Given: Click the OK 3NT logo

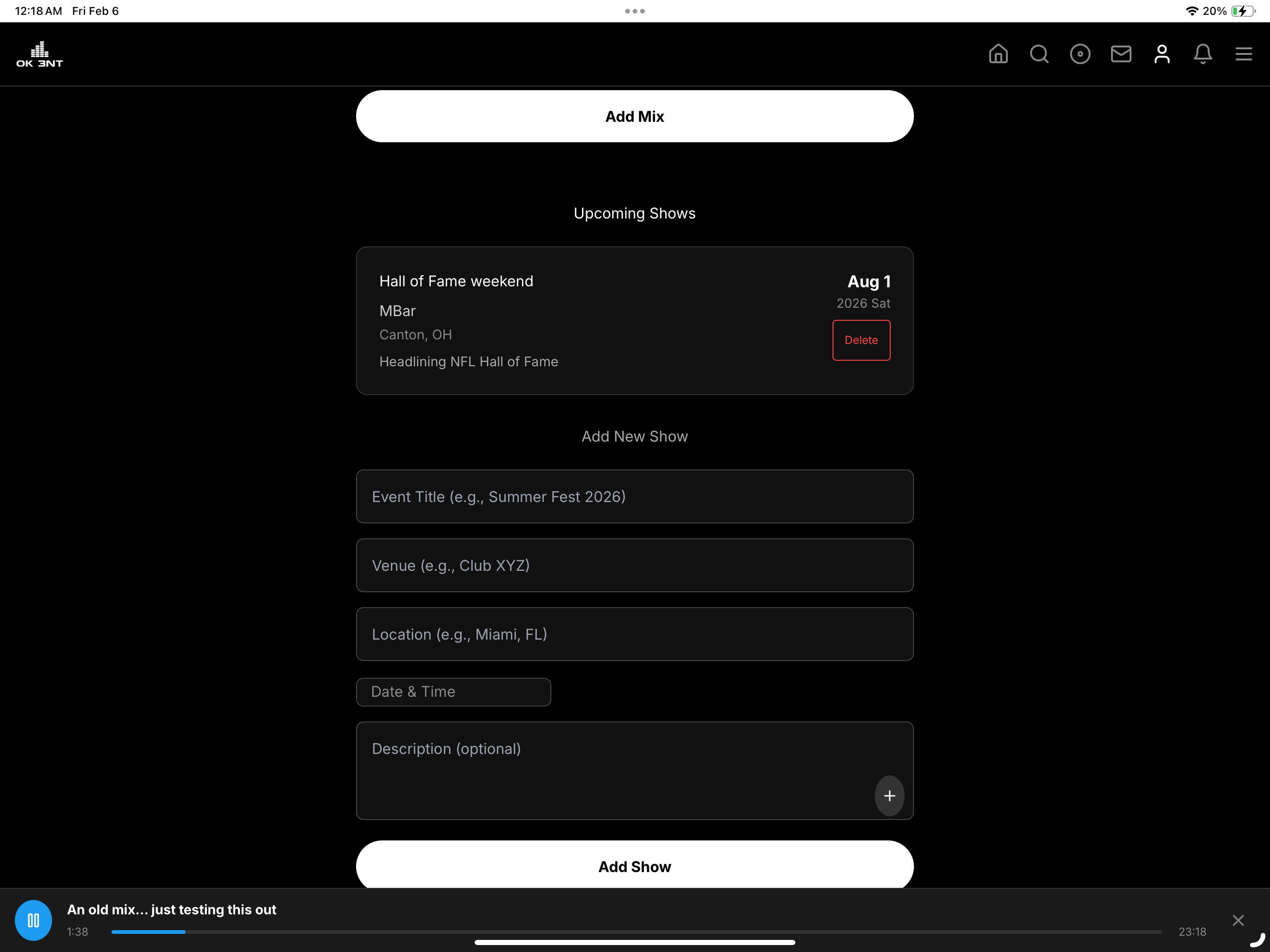Looking at the screenshot, I should pos(40,54).
